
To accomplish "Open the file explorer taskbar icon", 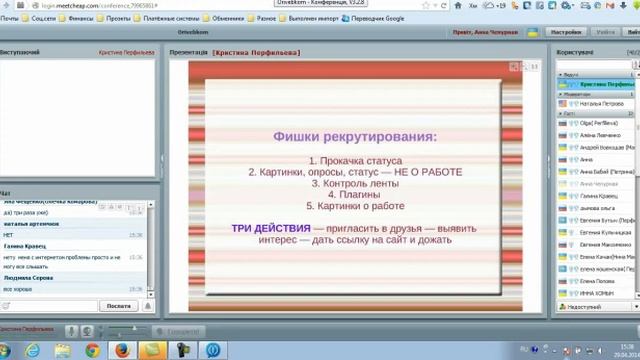I will tap(62, 350).
